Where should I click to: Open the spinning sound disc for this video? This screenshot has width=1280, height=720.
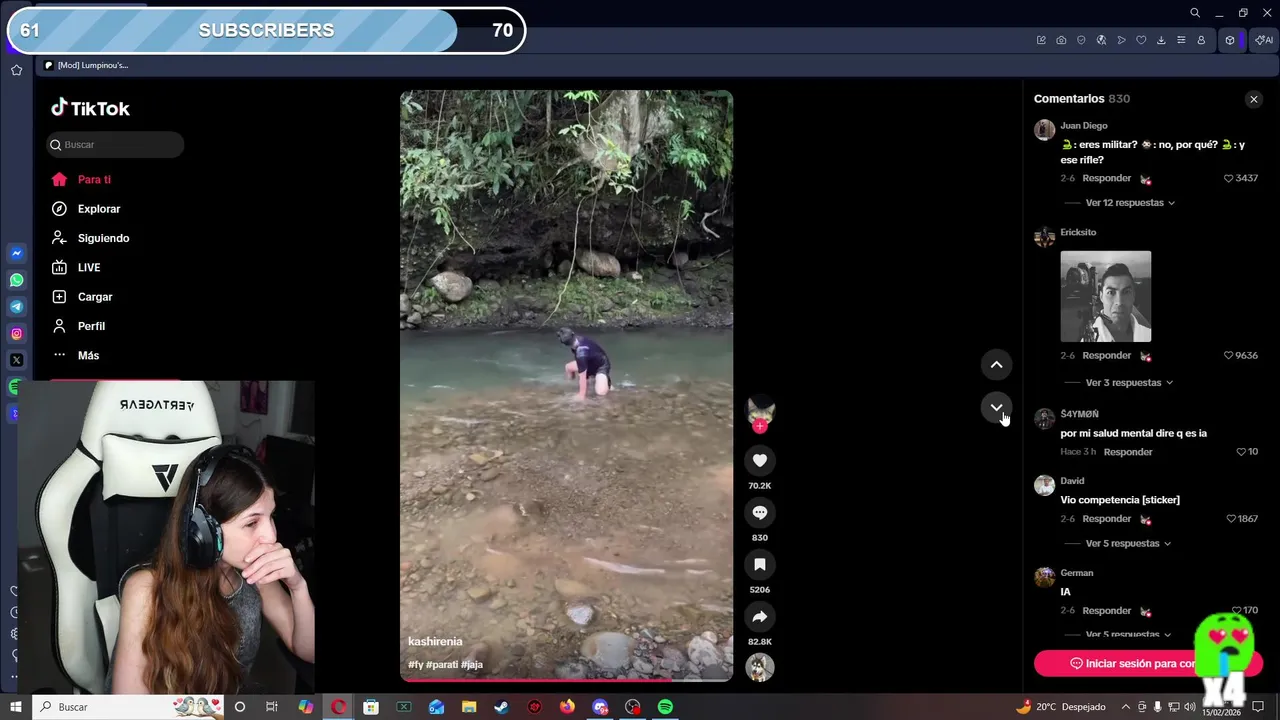tap(760, 667)
